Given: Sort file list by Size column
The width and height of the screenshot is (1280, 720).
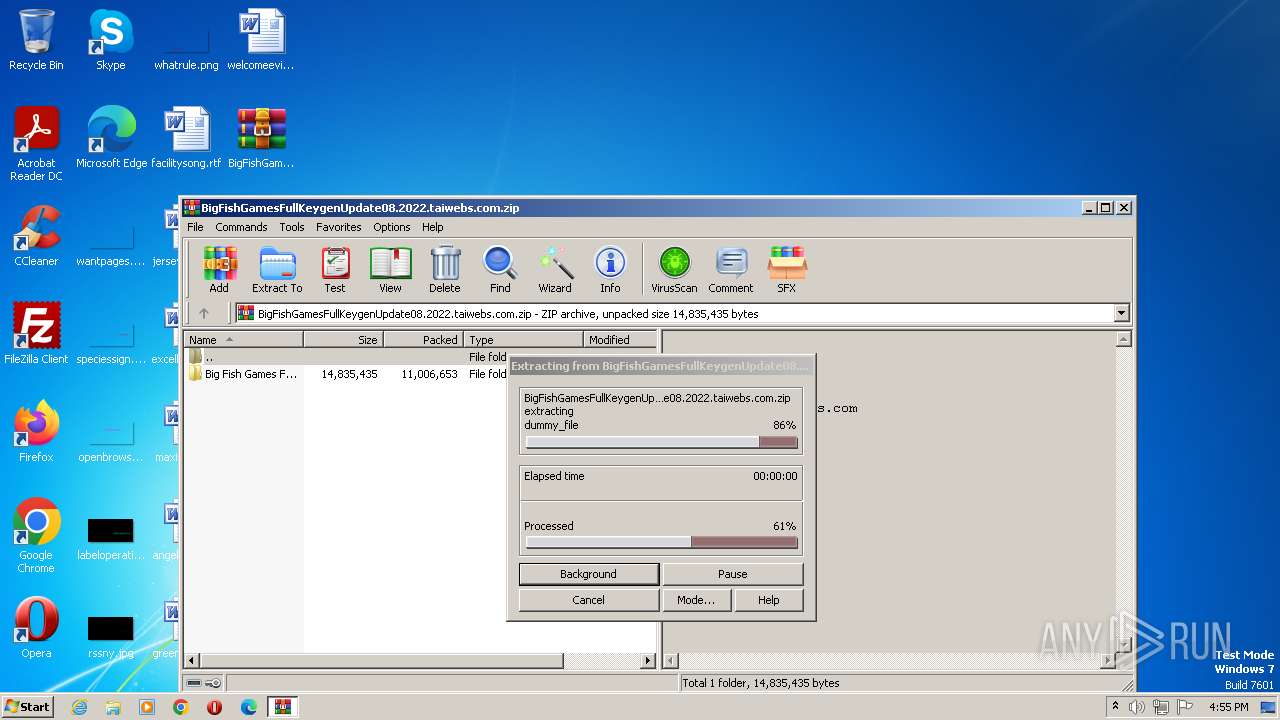Looking at the screenshot, I should tap(344, 340).
